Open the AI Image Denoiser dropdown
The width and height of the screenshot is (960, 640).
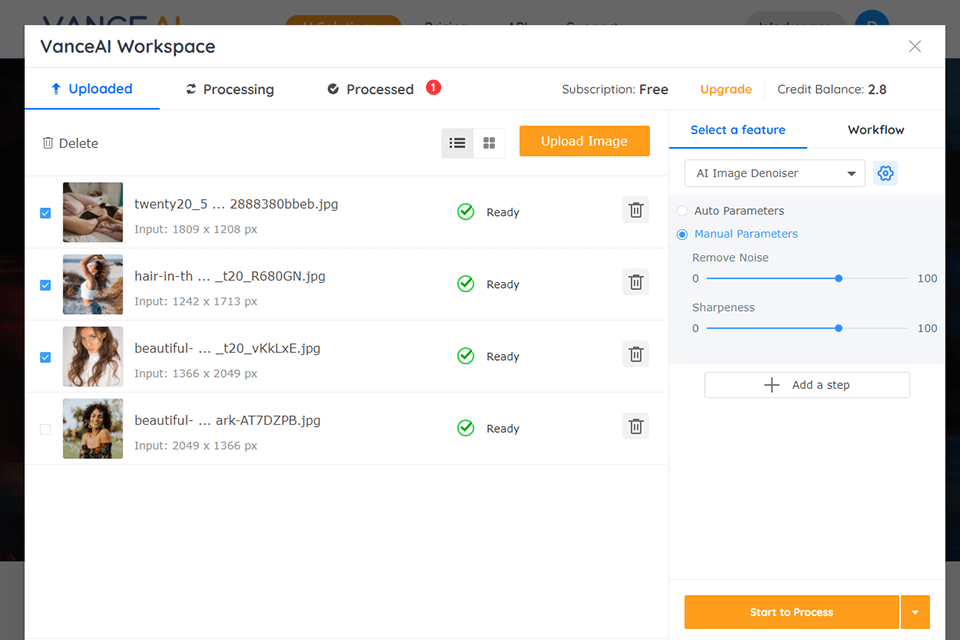pos(775,173)
